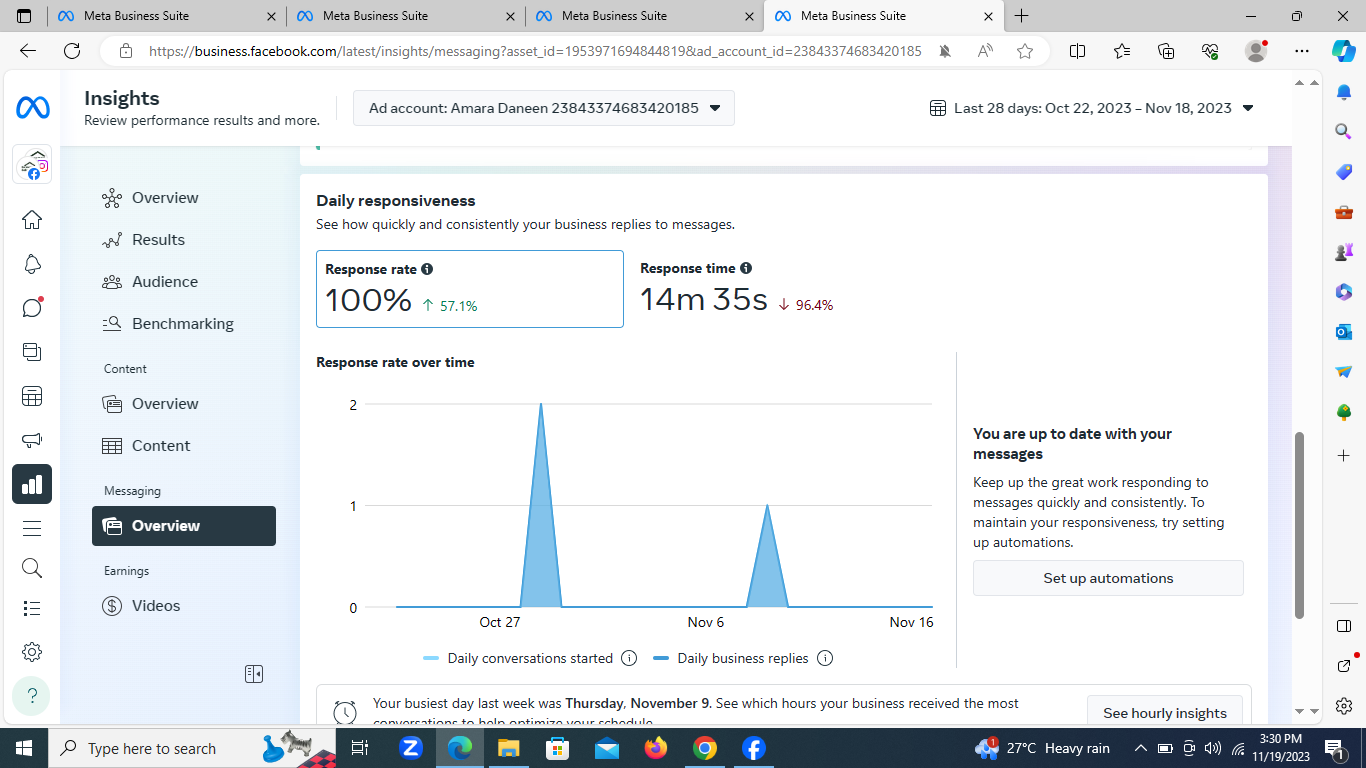Open browser Settings and more menu

point(1301,51)
